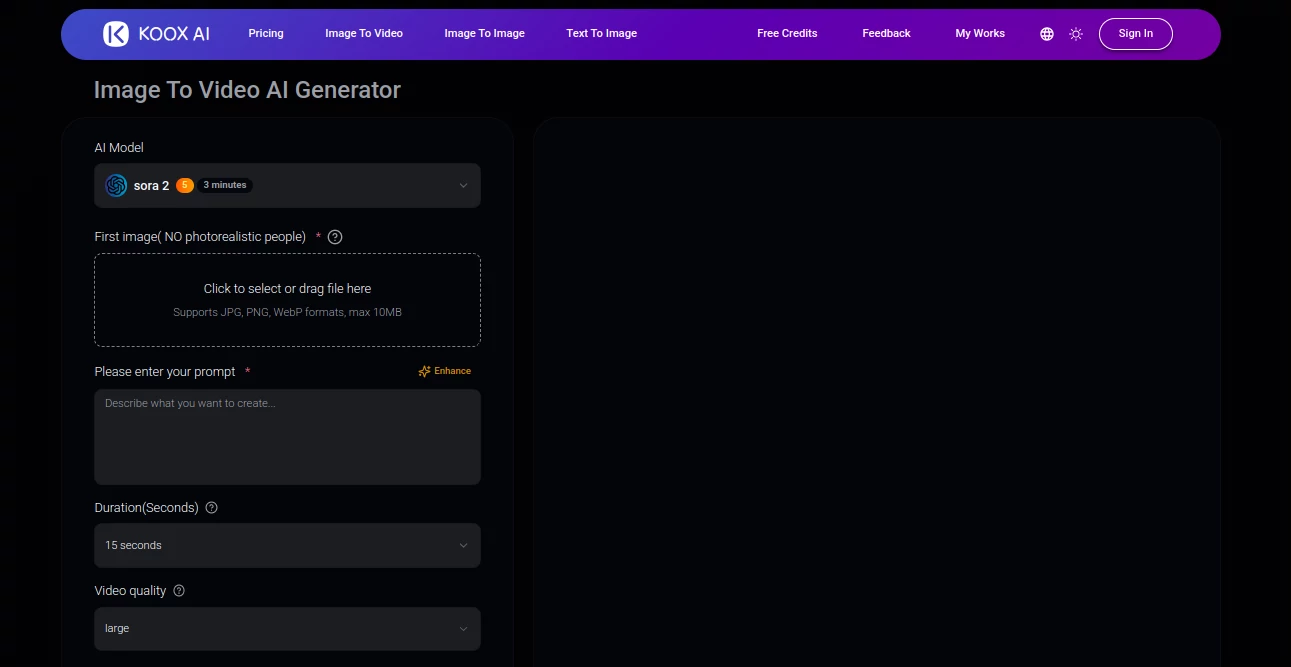Click the Video quality help icon
This screenshot has width=1291, height=667.
click(179, 590)
